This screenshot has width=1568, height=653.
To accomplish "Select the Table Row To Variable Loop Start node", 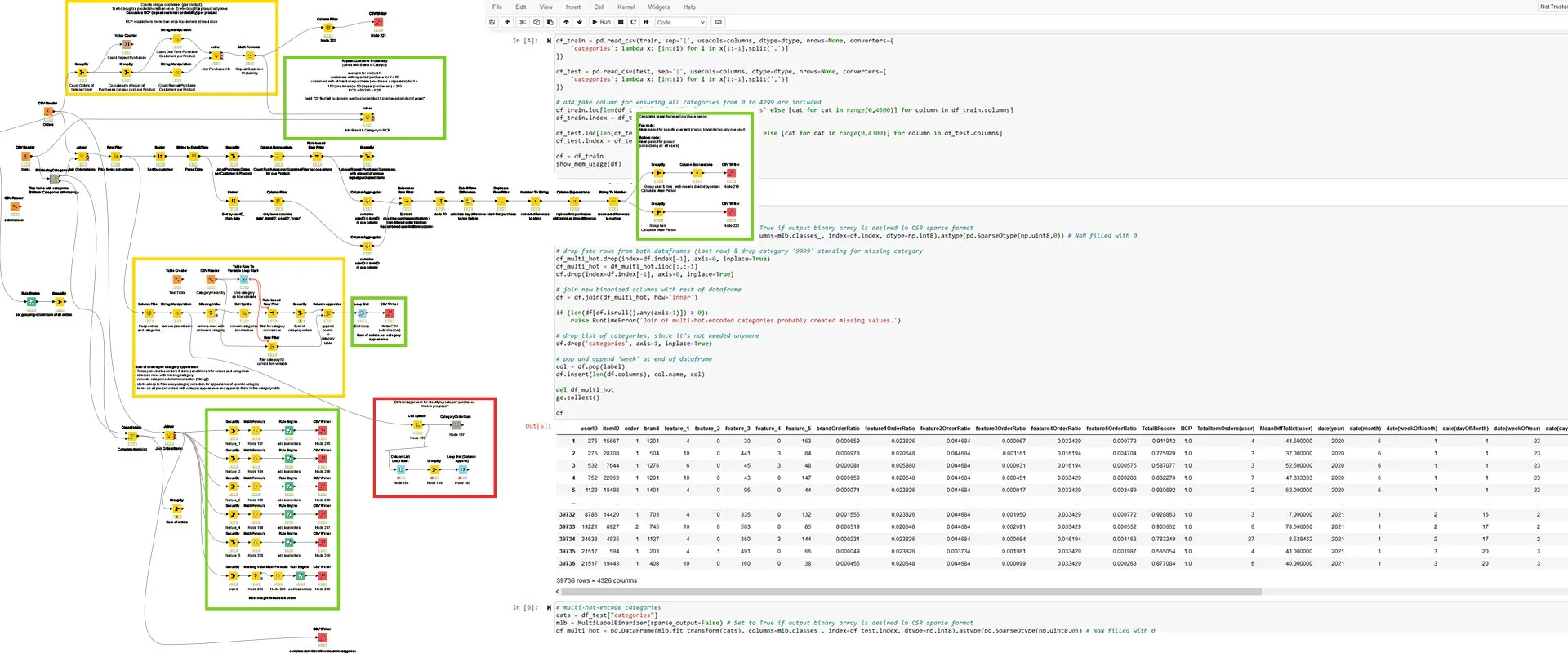I will (243, 279).
